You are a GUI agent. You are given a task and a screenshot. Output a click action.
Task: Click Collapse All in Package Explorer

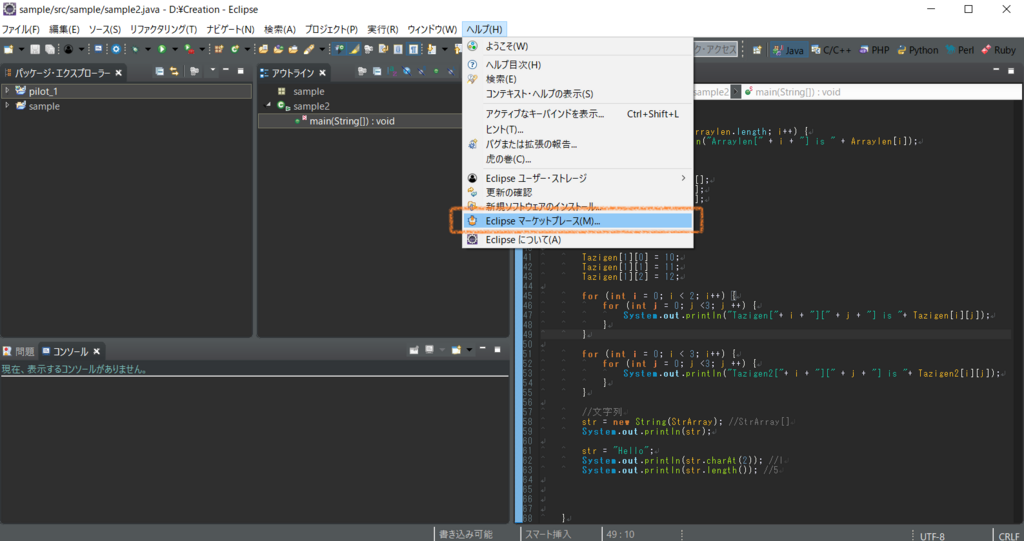[159, 71]
